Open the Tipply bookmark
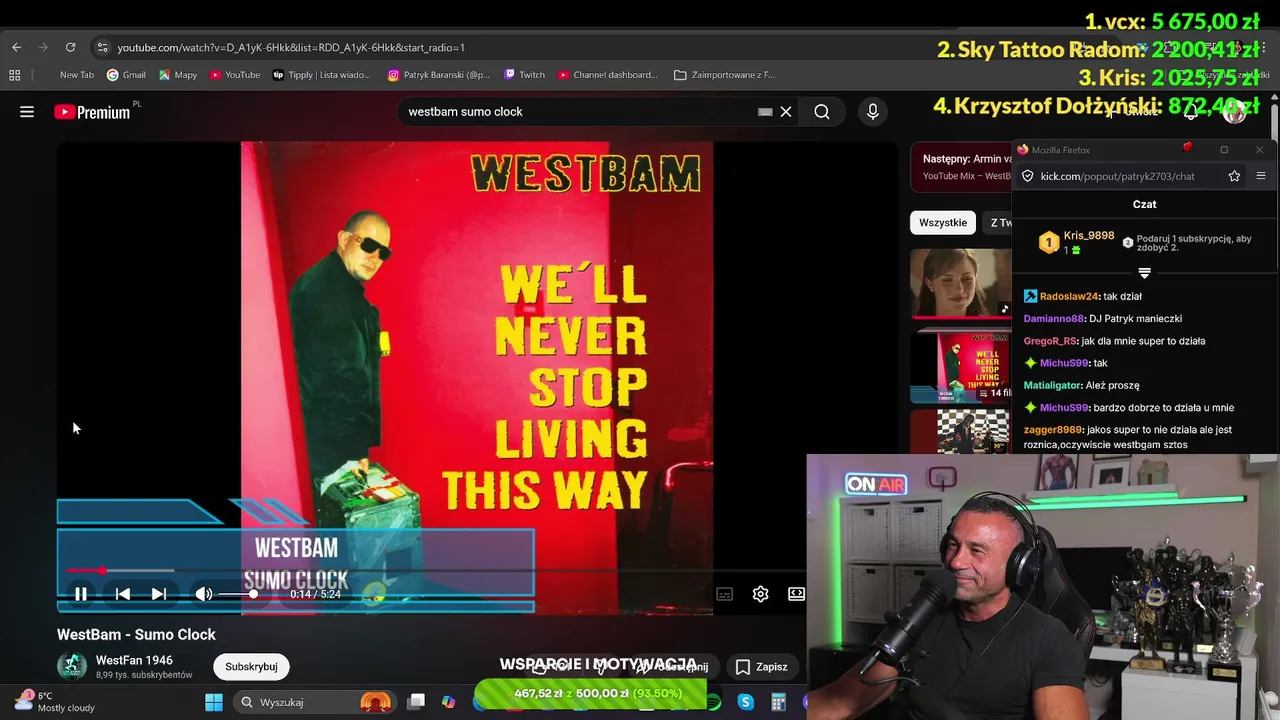The width and height of the screenshot is (1280, 720). pos(321,75)
